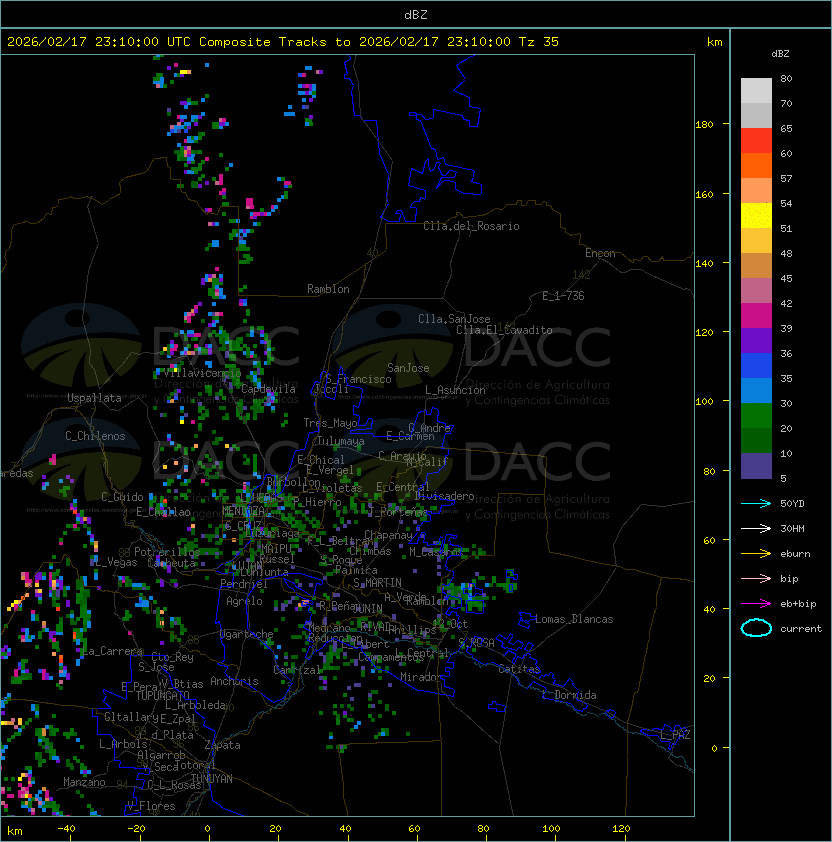Select the 20 dBZ dark green swatch
This screenshot has width=832, height=842.
click(756, 440)
